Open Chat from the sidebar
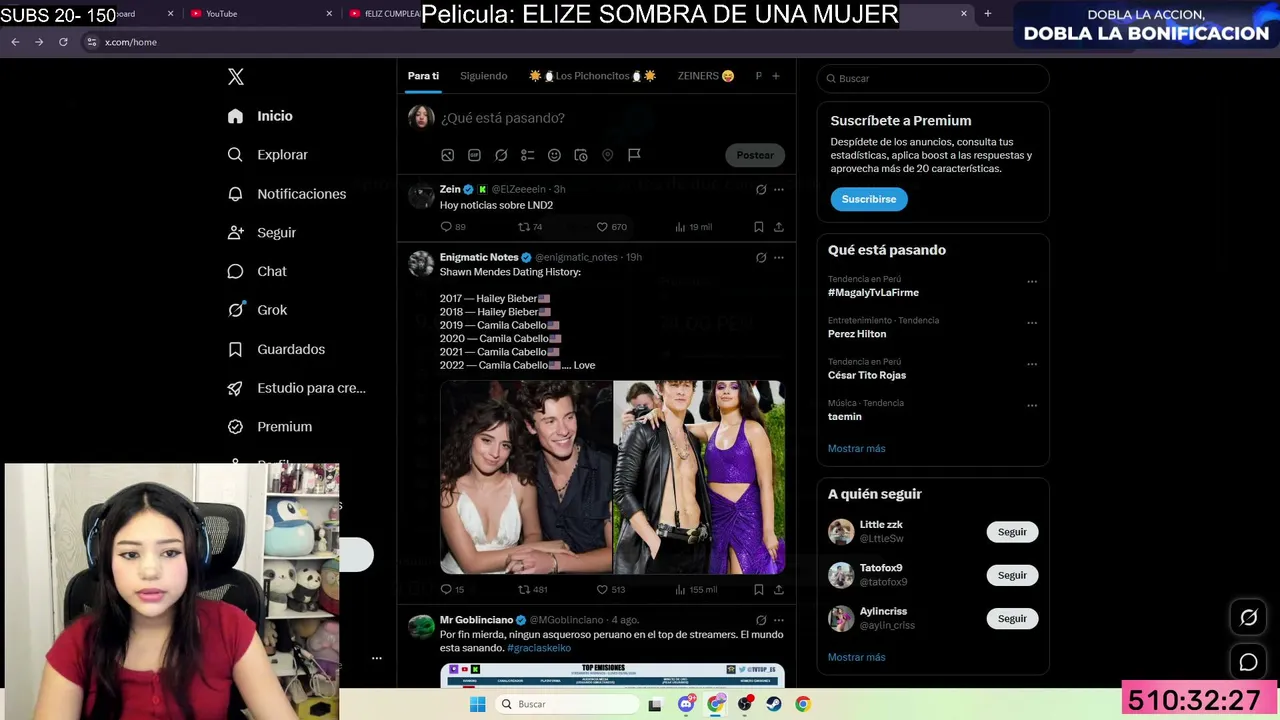 (256, 271)
